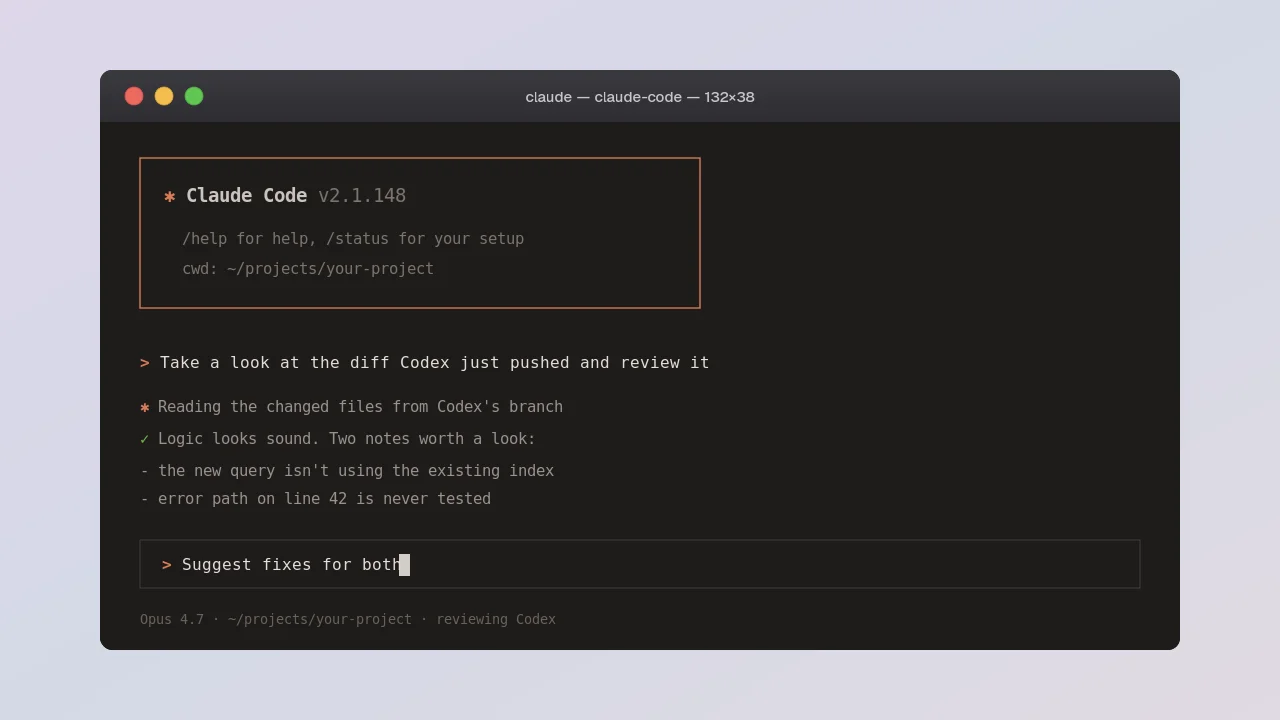Click the green maximize window button
The width and height of the screenshot is (1280, 720).
[x=194, y=96]
